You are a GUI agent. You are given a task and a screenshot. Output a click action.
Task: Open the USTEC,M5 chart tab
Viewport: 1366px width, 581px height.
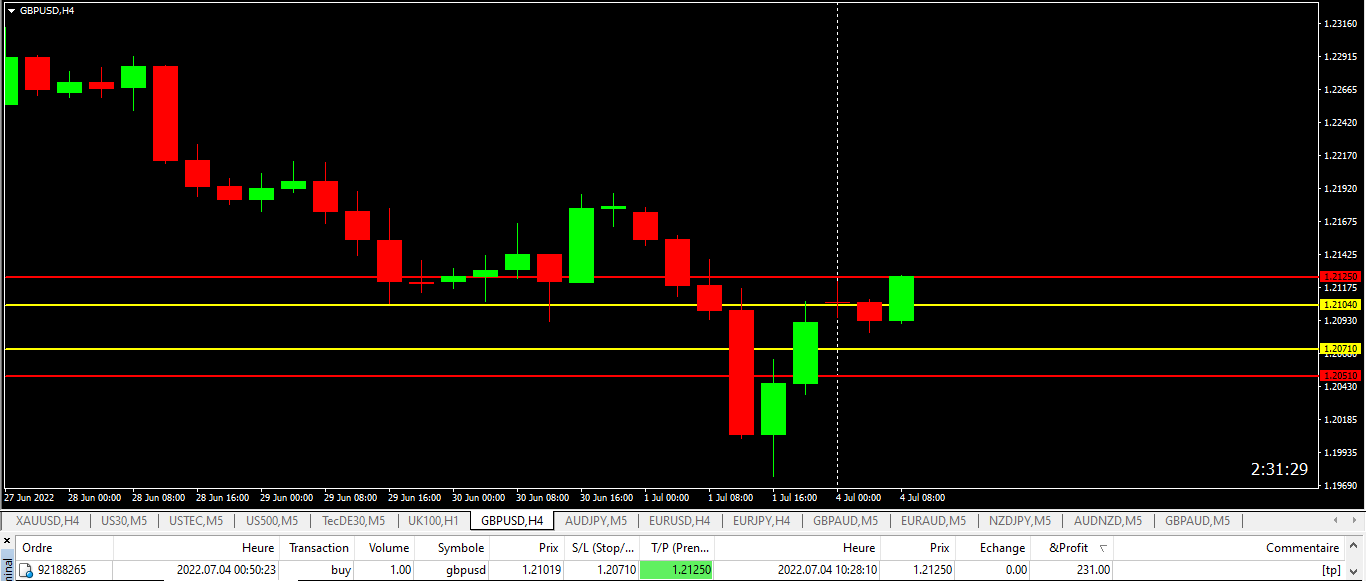pos(196,520)
